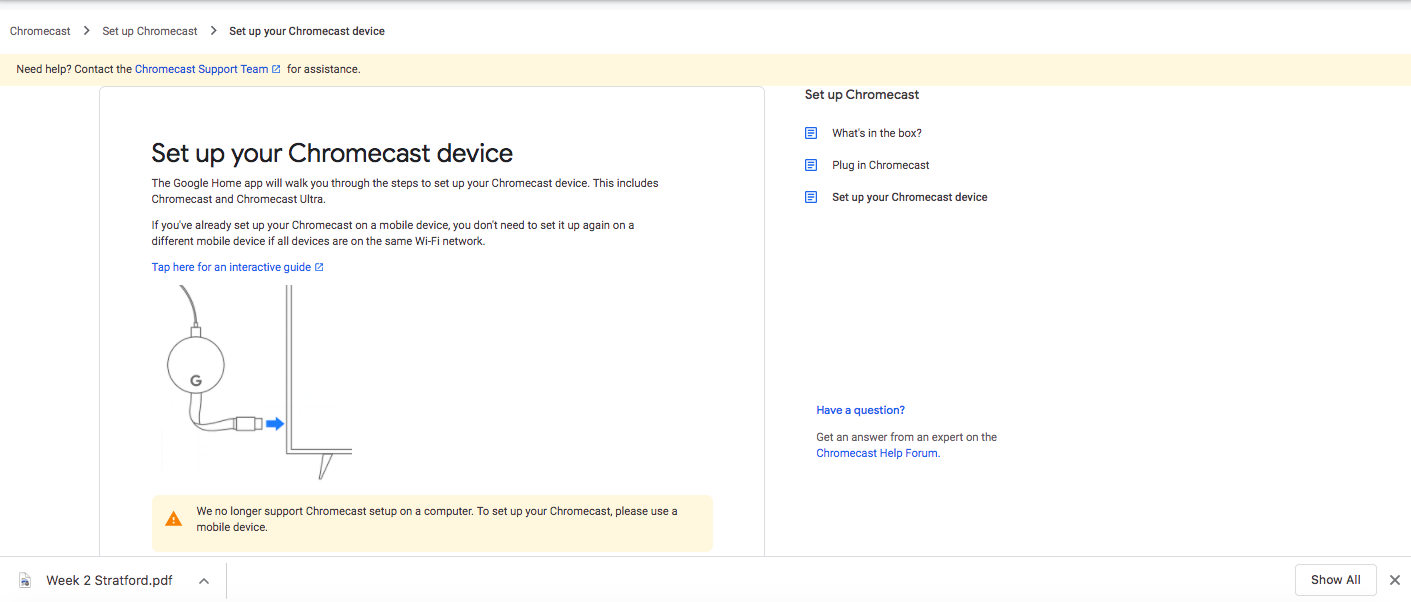Click the orange warning triangle icon
The image size is (1411, 602).
(174, 519)
